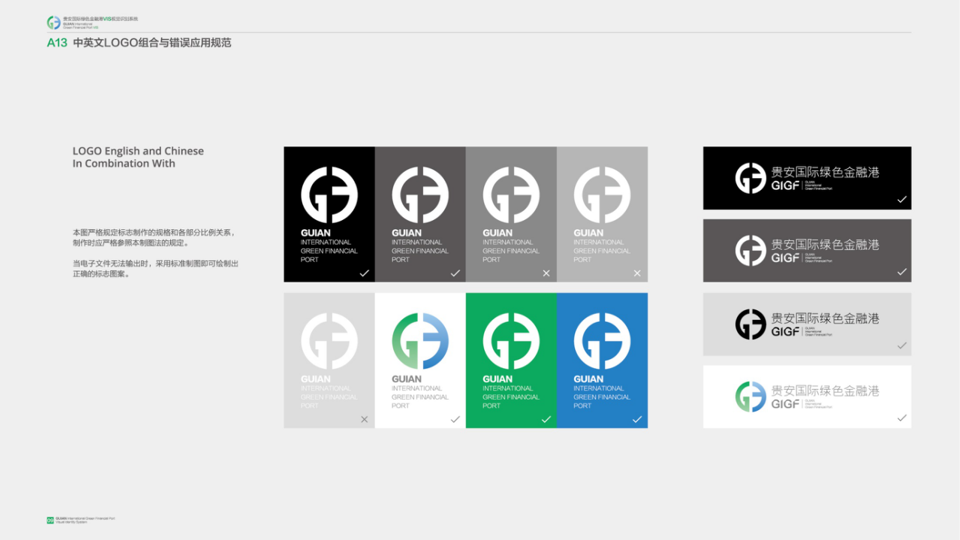Click the G emblem on dark gray tile
This screenshot has height=540, width=960.
420,195
